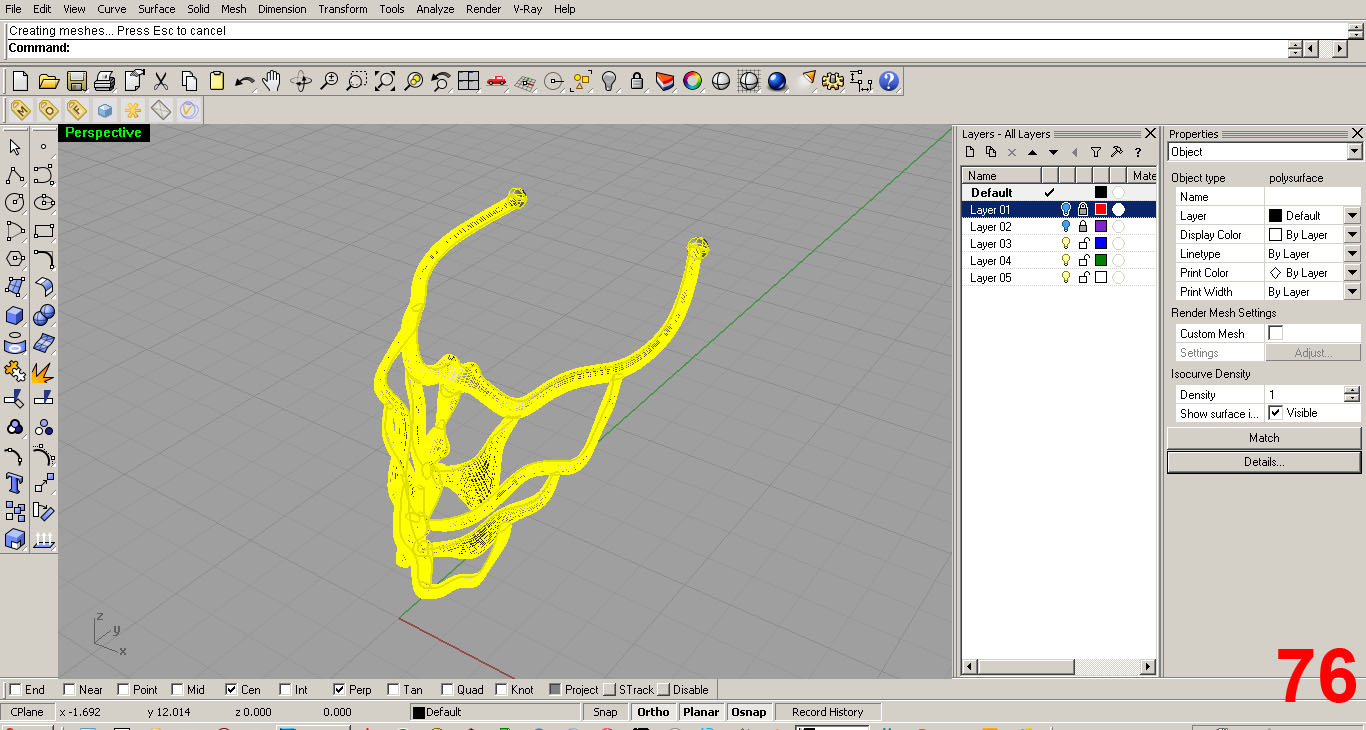Click Layer 02 purple color swatch
Viewport: 1366px width, 730px height.
pos(1101,227)
